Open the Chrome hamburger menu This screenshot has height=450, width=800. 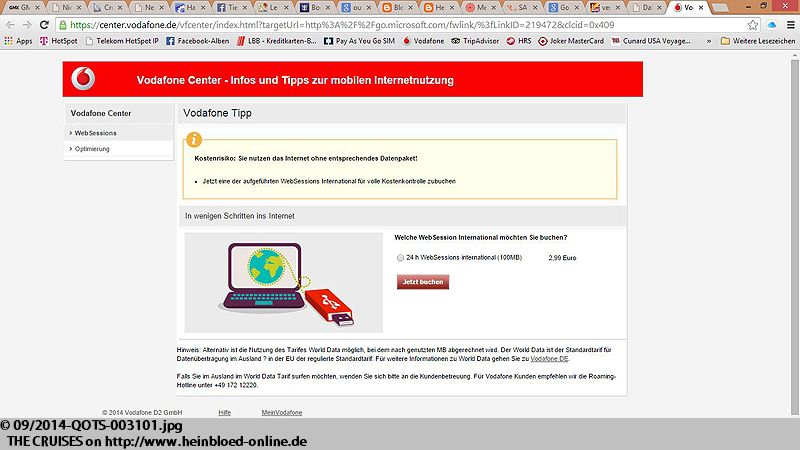click(x=790, y=24)
